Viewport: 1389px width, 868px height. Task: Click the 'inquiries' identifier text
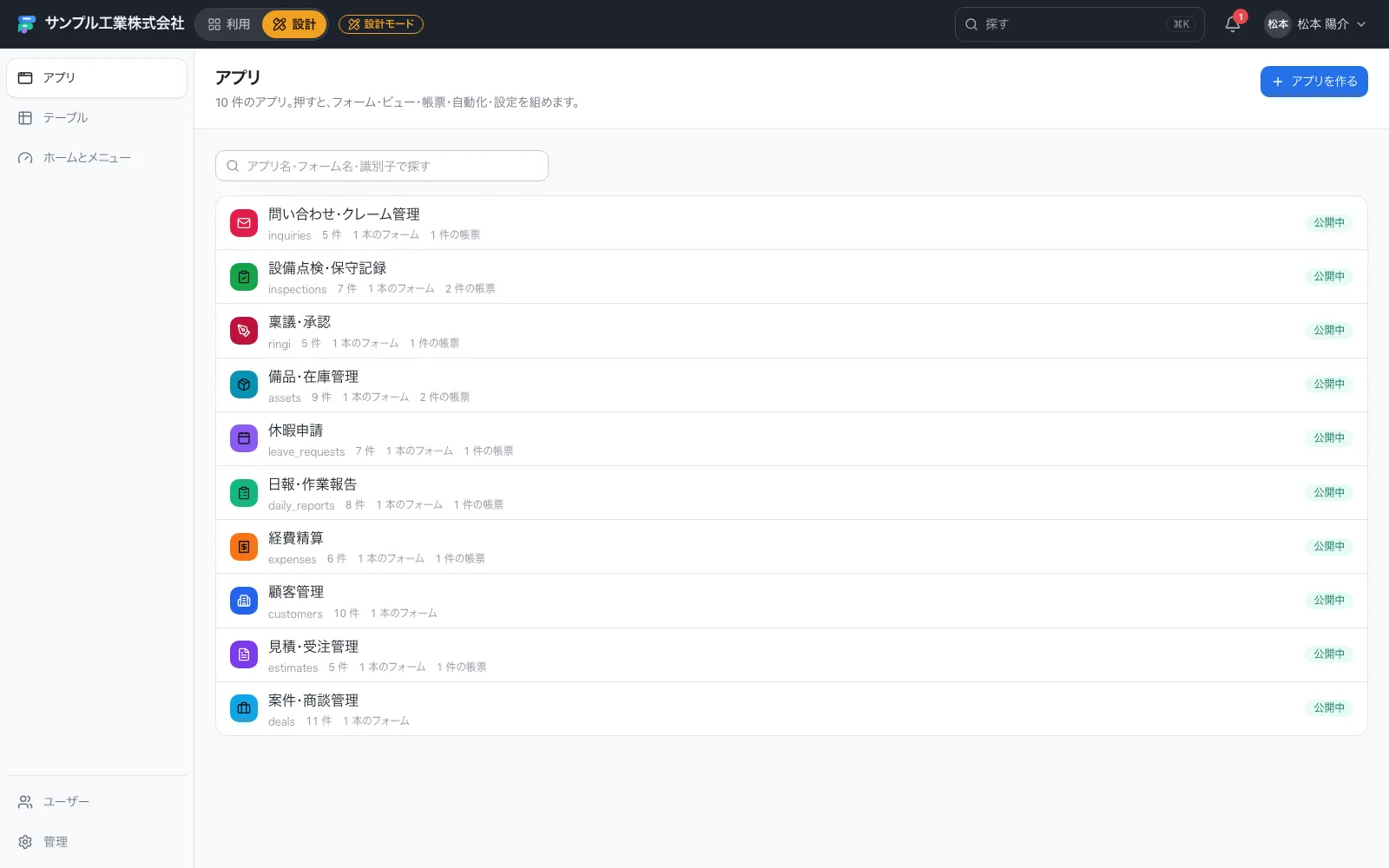click(x=289, y=236)
